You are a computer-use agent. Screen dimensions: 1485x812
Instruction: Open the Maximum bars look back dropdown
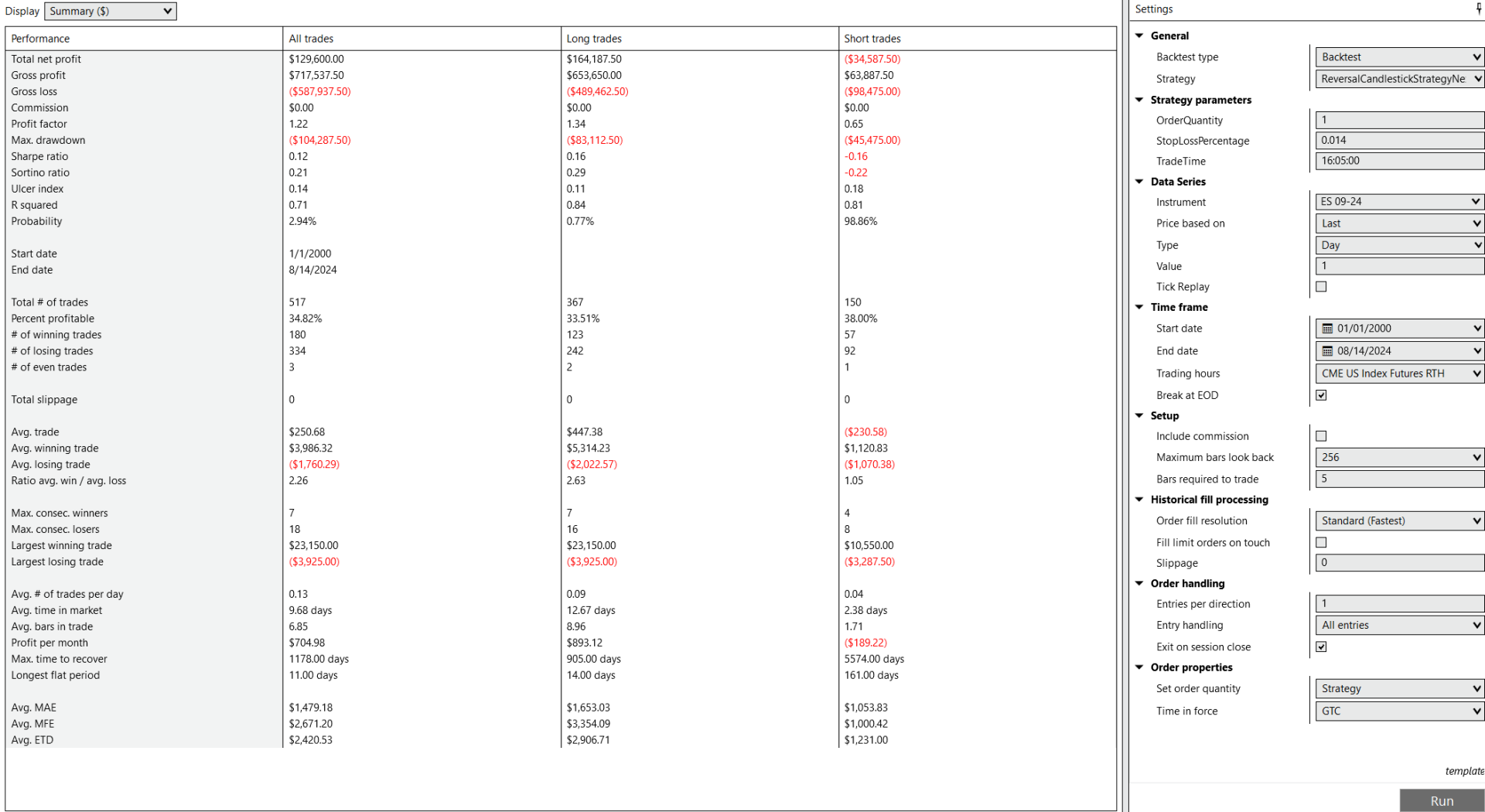(x=1400, y=458)
